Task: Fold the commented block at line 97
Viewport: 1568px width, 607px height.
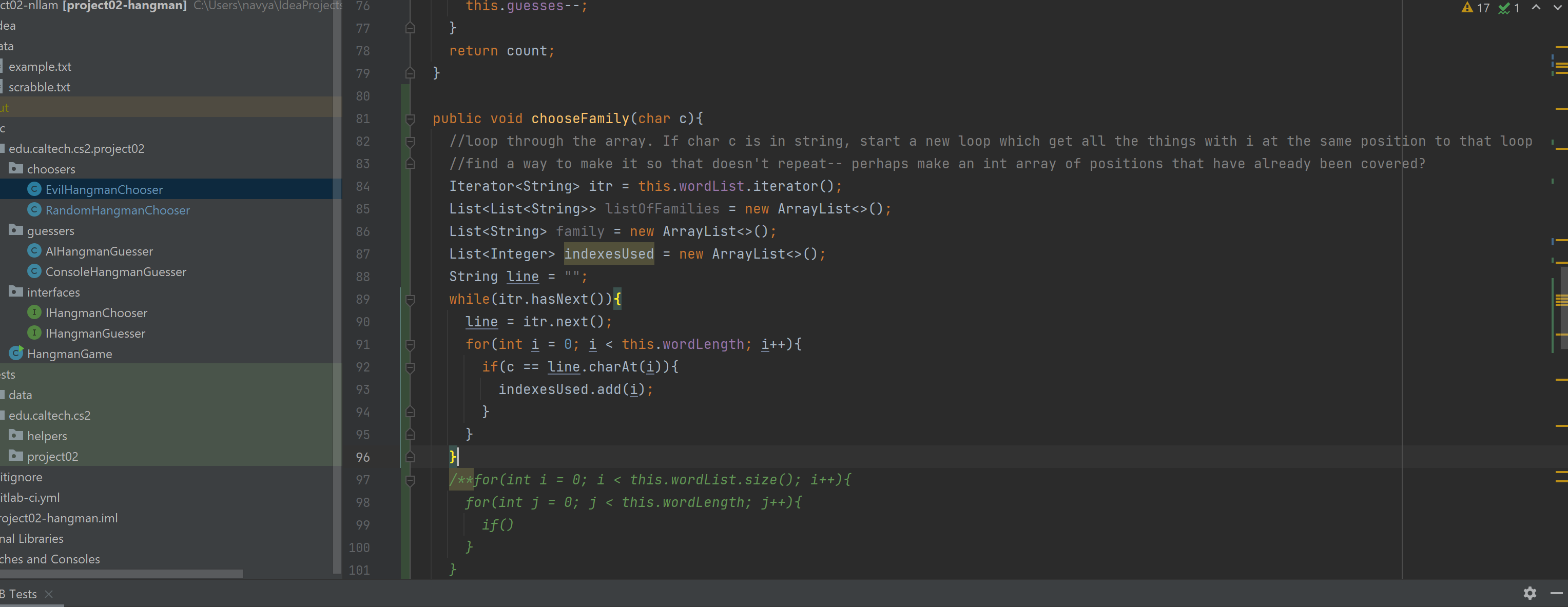Action: tap(410, 480)
